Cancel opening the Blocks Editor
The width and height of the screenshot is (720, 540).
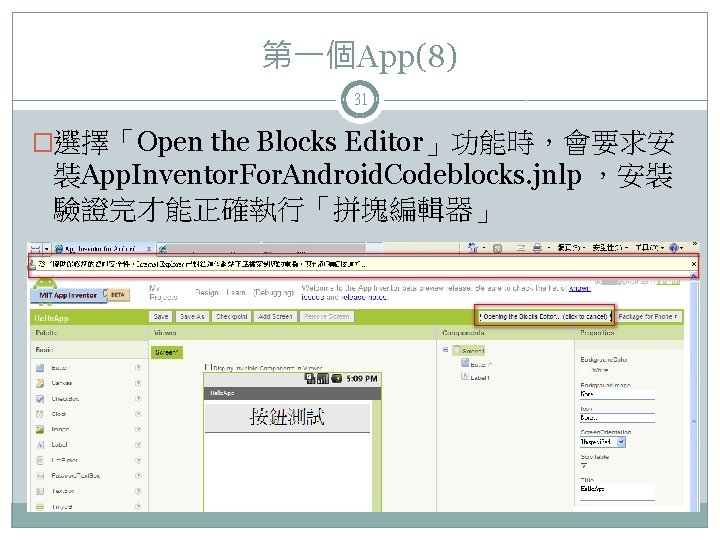click(x=545, y=316)
